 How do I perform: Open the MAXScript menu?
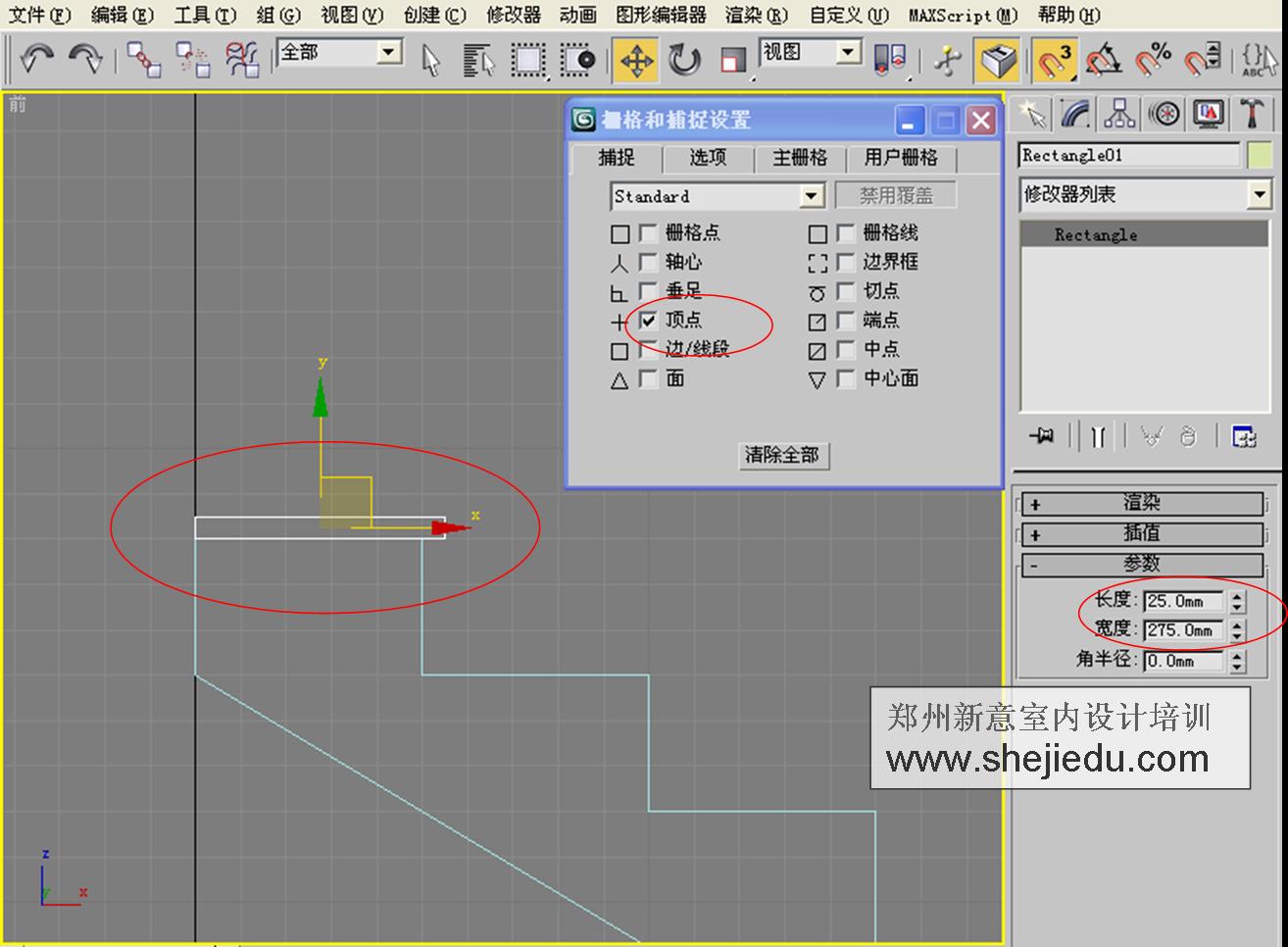(x=964, y=16)
